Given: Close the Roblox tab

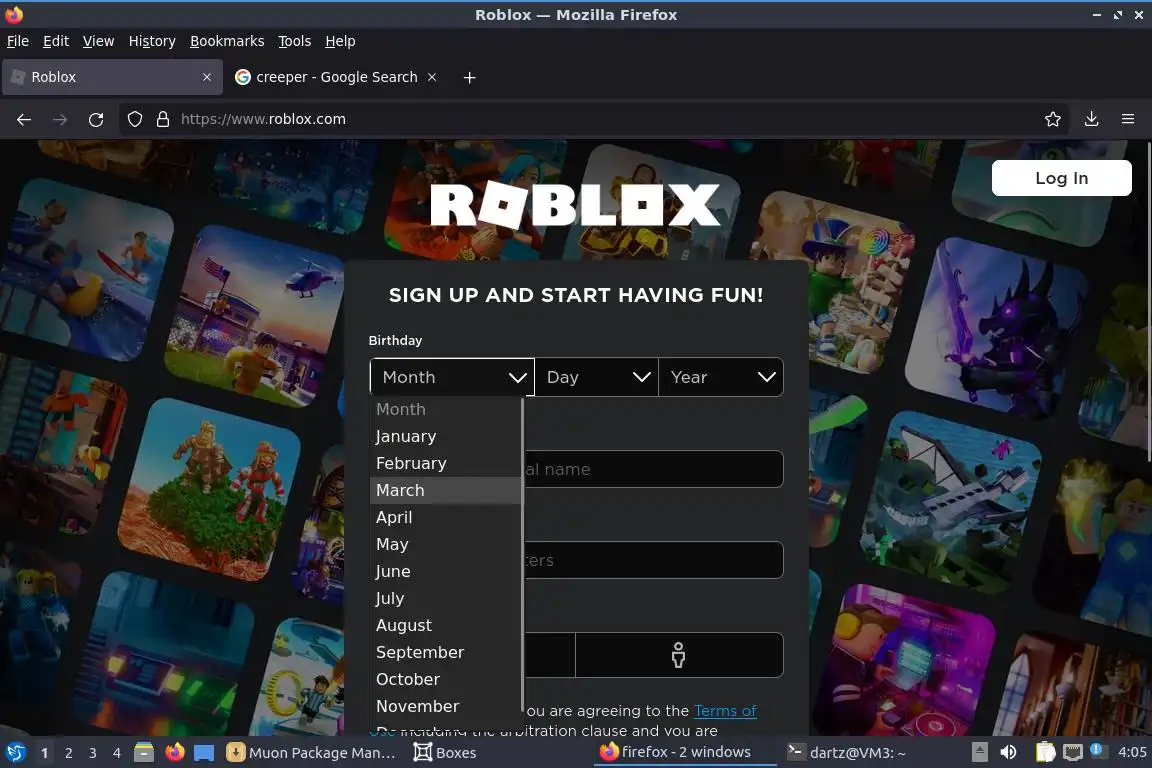Looking at the screenshot, I should click(x=207, y=77).
